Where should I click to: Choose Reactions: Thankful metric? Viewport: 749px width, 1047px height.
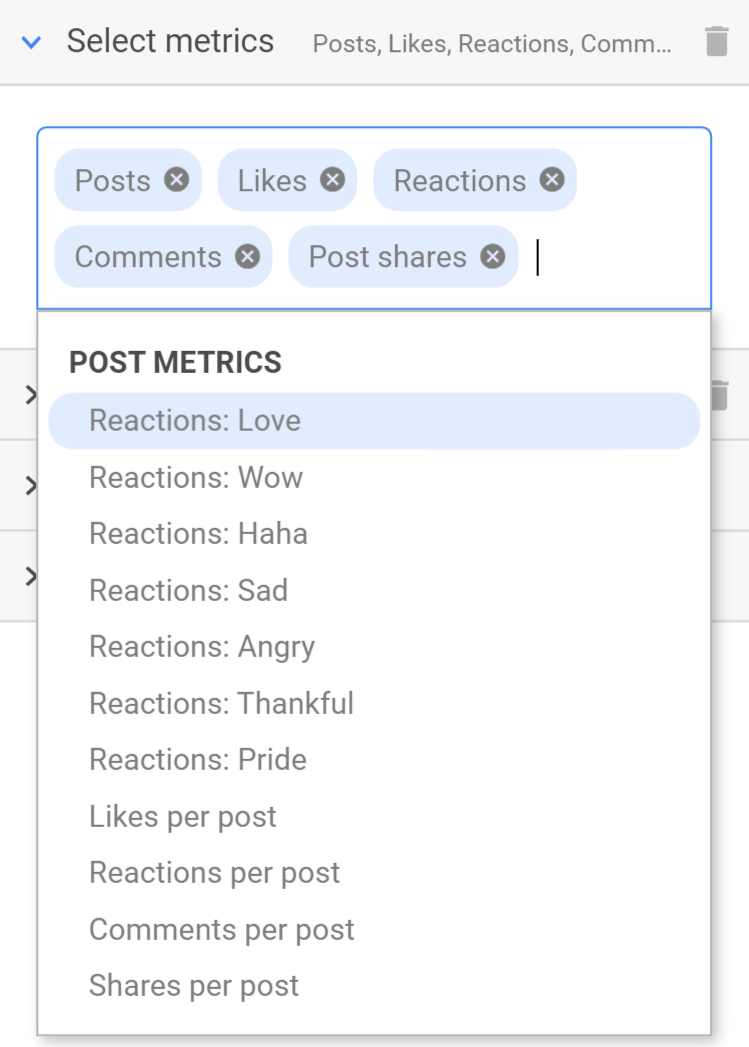click(221, 703)
